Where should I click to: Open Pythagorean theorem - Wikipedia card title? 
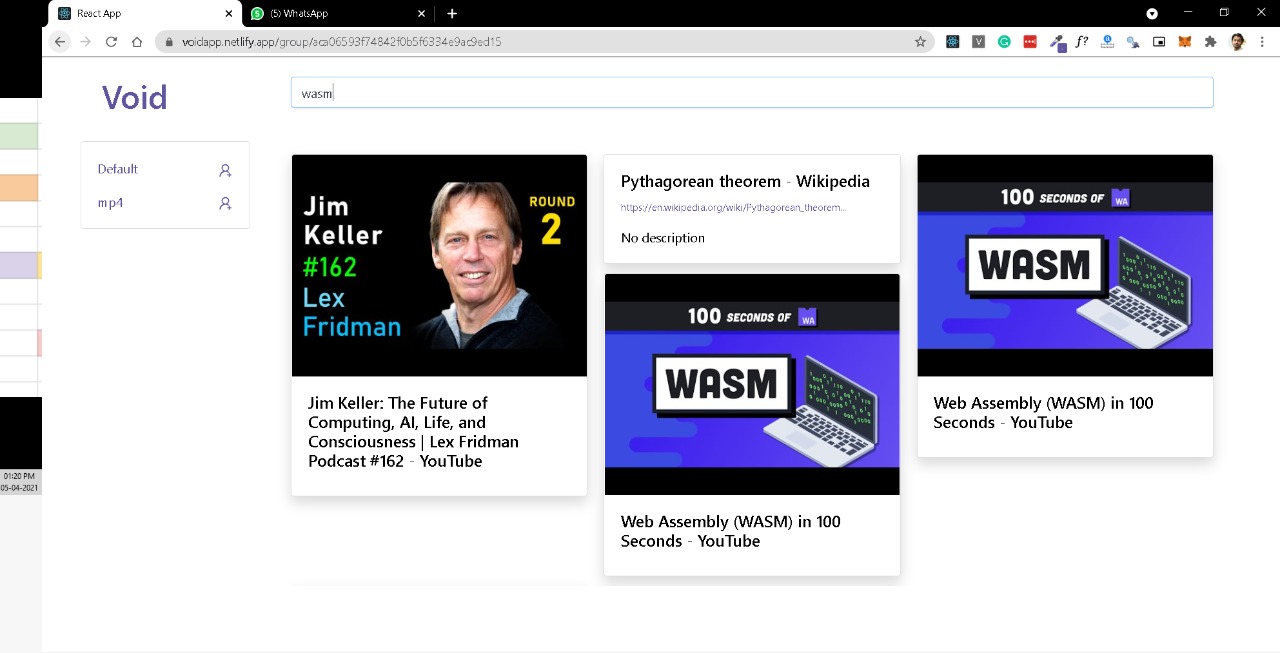point(745,181)
